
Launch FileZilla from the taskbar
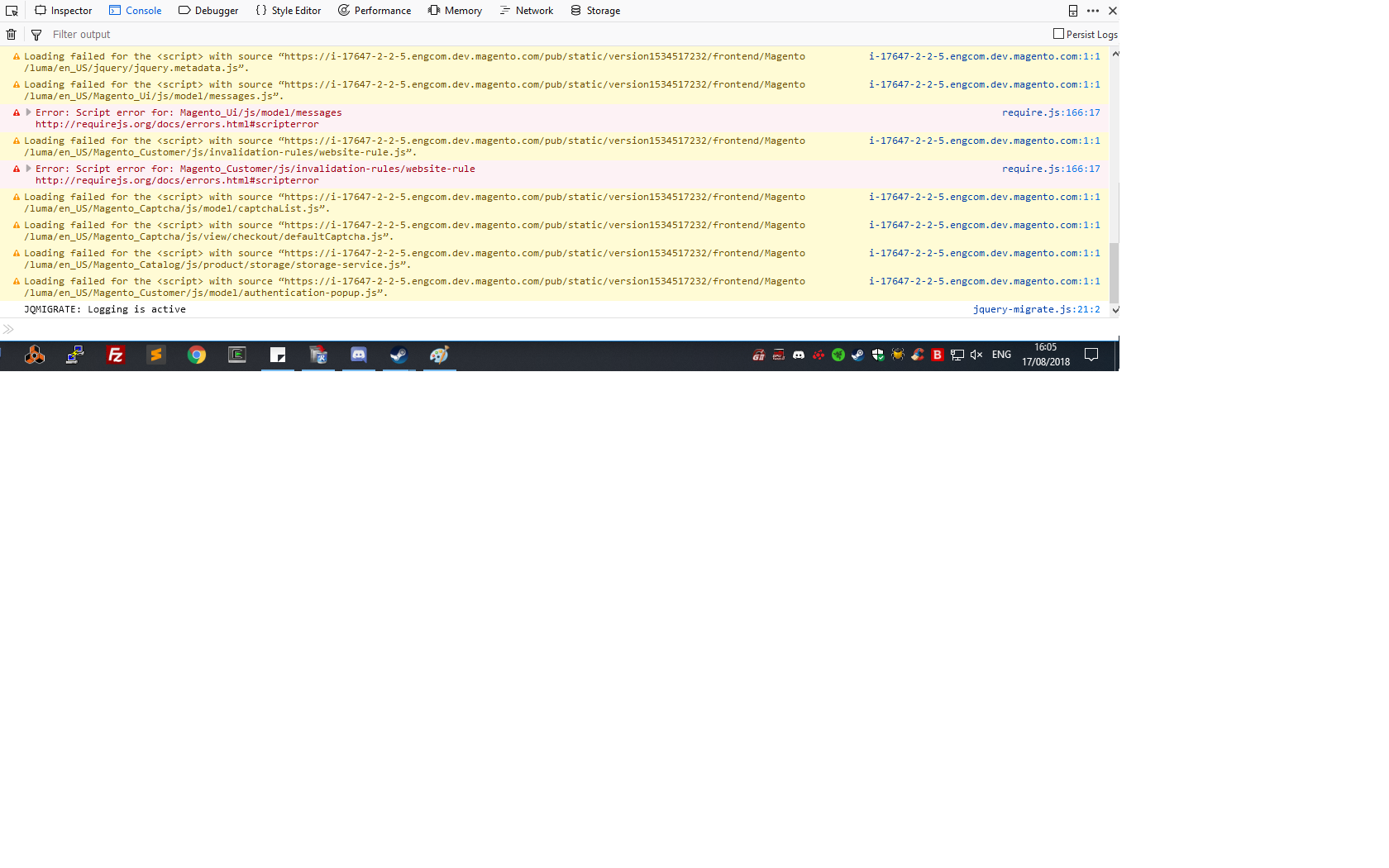[x=115, y=355]
